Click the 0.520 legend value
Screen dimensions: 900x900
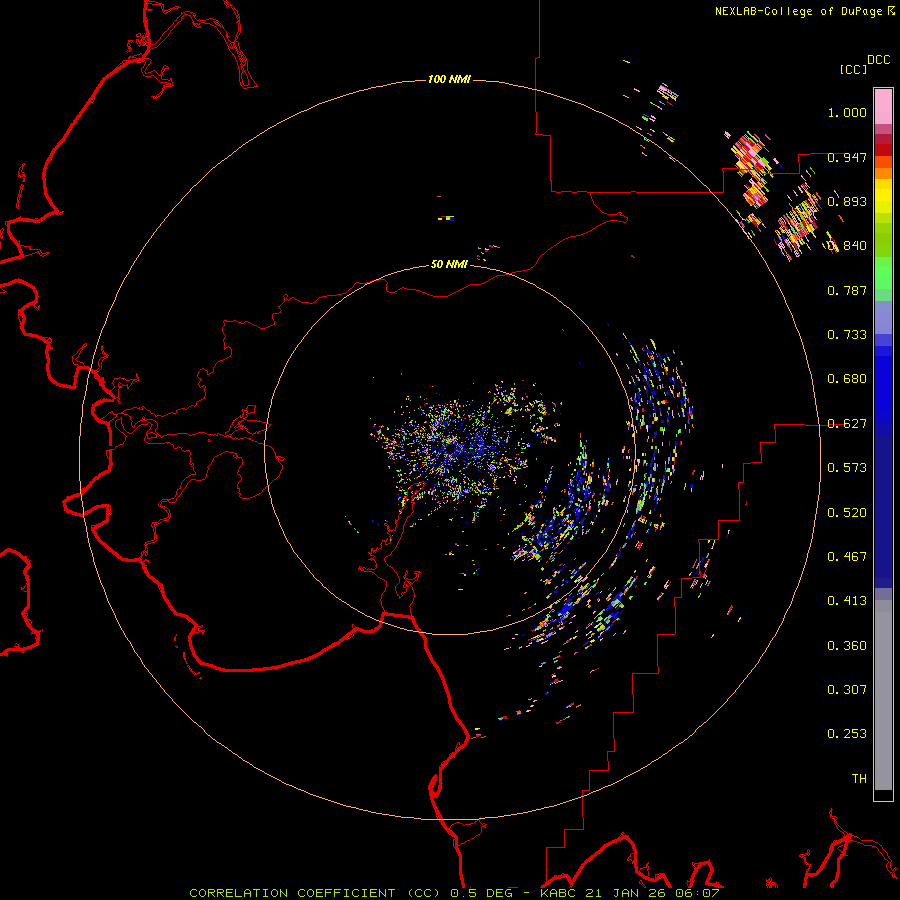click(847, 513)
